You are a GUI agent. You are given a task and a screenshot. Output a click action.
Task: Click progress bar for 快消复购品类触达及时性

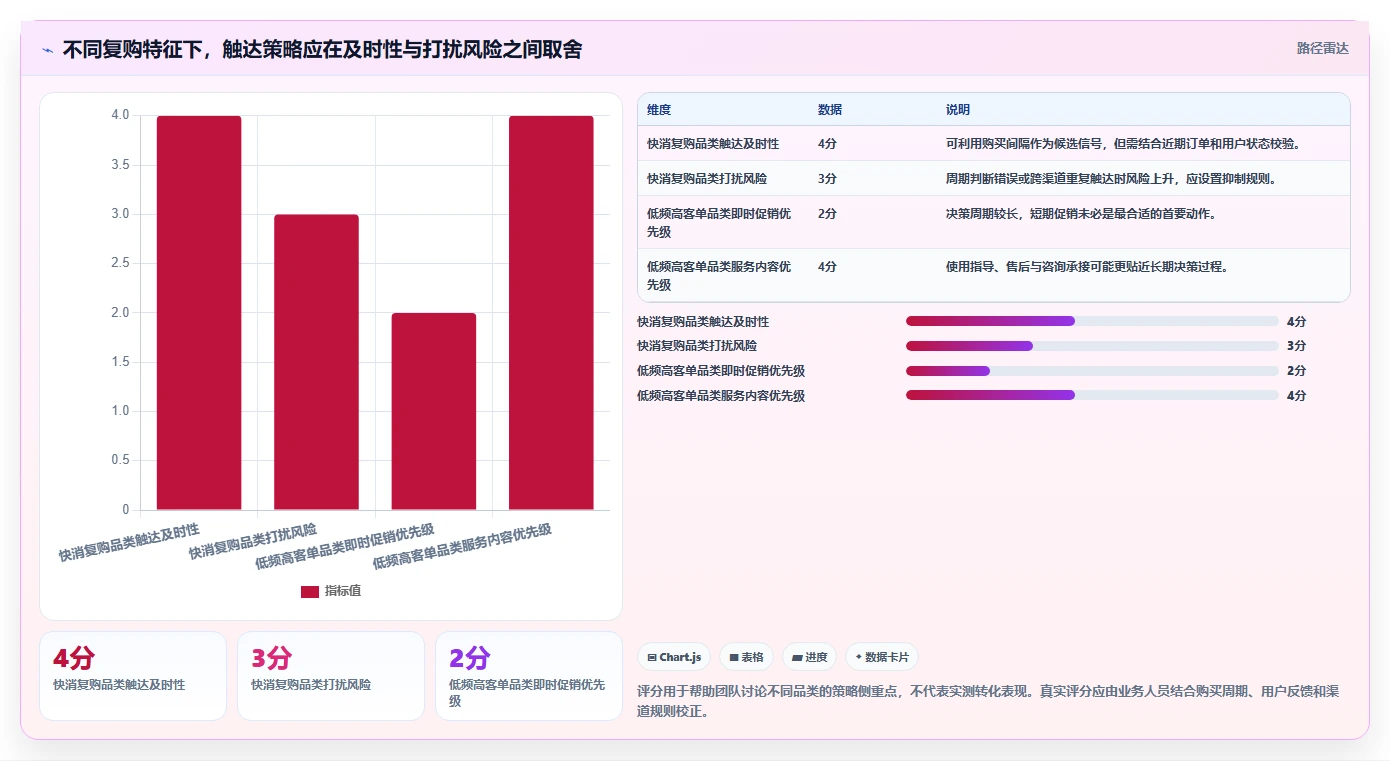pyautogui.click(x=1092, y=321)
